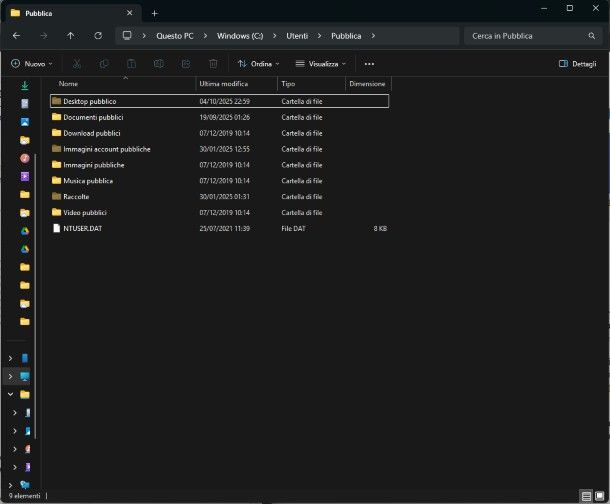Click the Cerca in Pubblica search box
This screenshot has height=504, width=610.
point(530,35)
